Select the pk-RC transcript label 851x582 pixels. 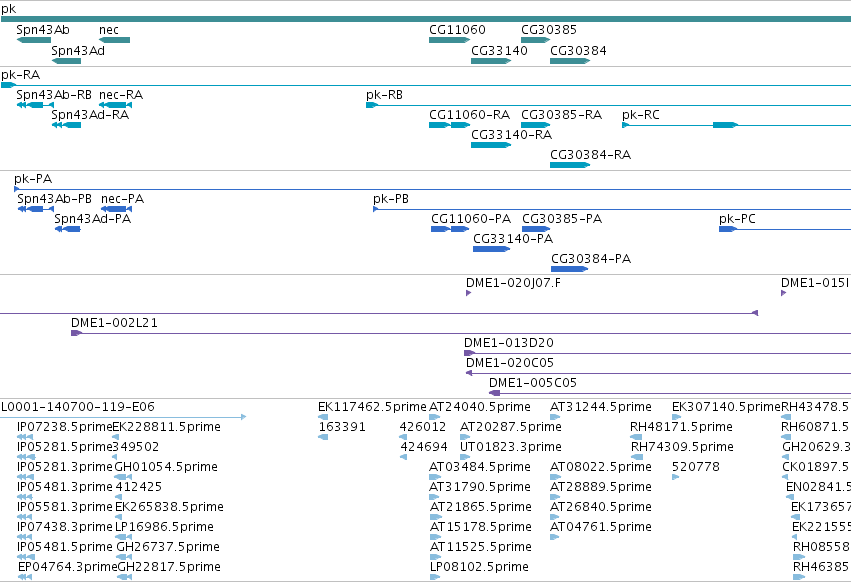tap(641, 115)
